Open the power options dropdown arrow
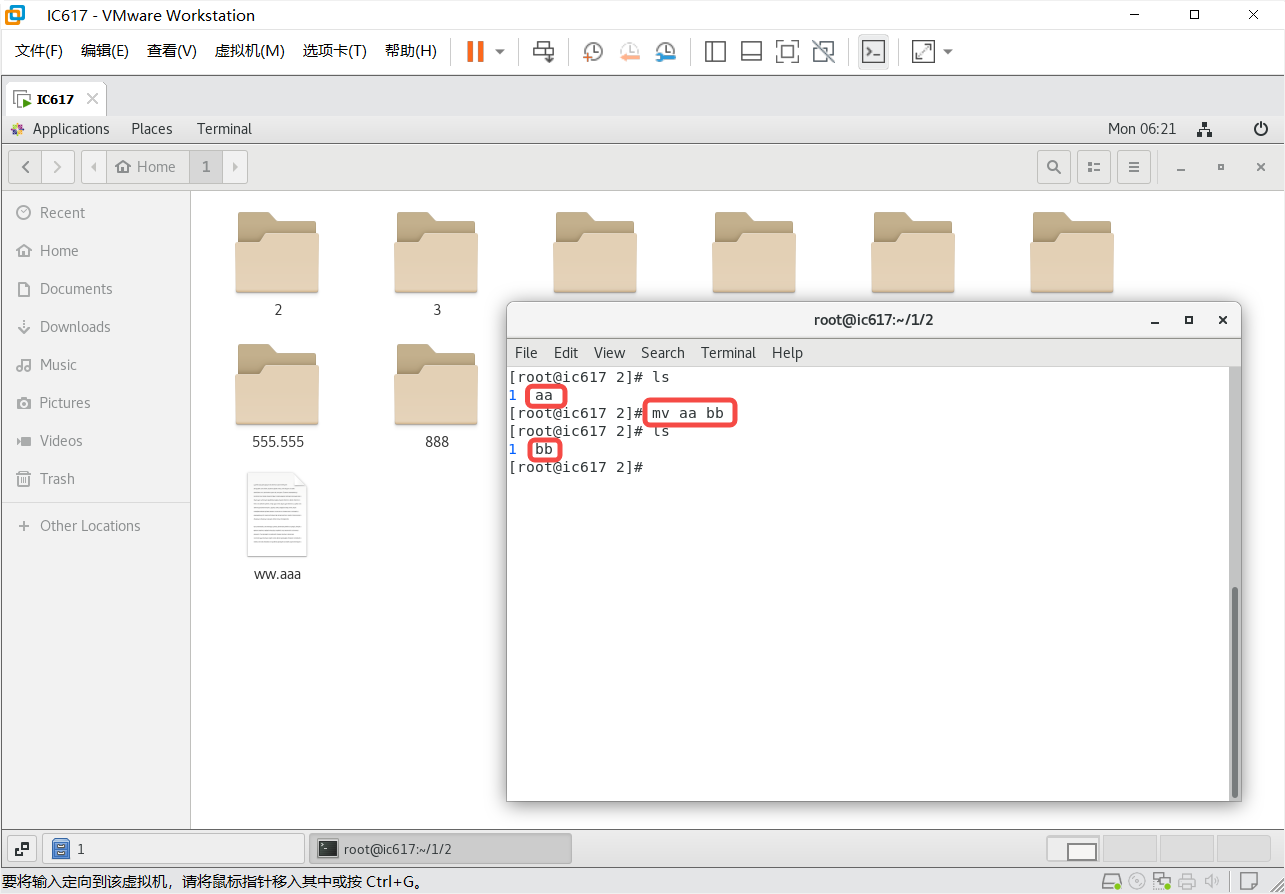This screenshot has height=894, width=1285. 500,51
